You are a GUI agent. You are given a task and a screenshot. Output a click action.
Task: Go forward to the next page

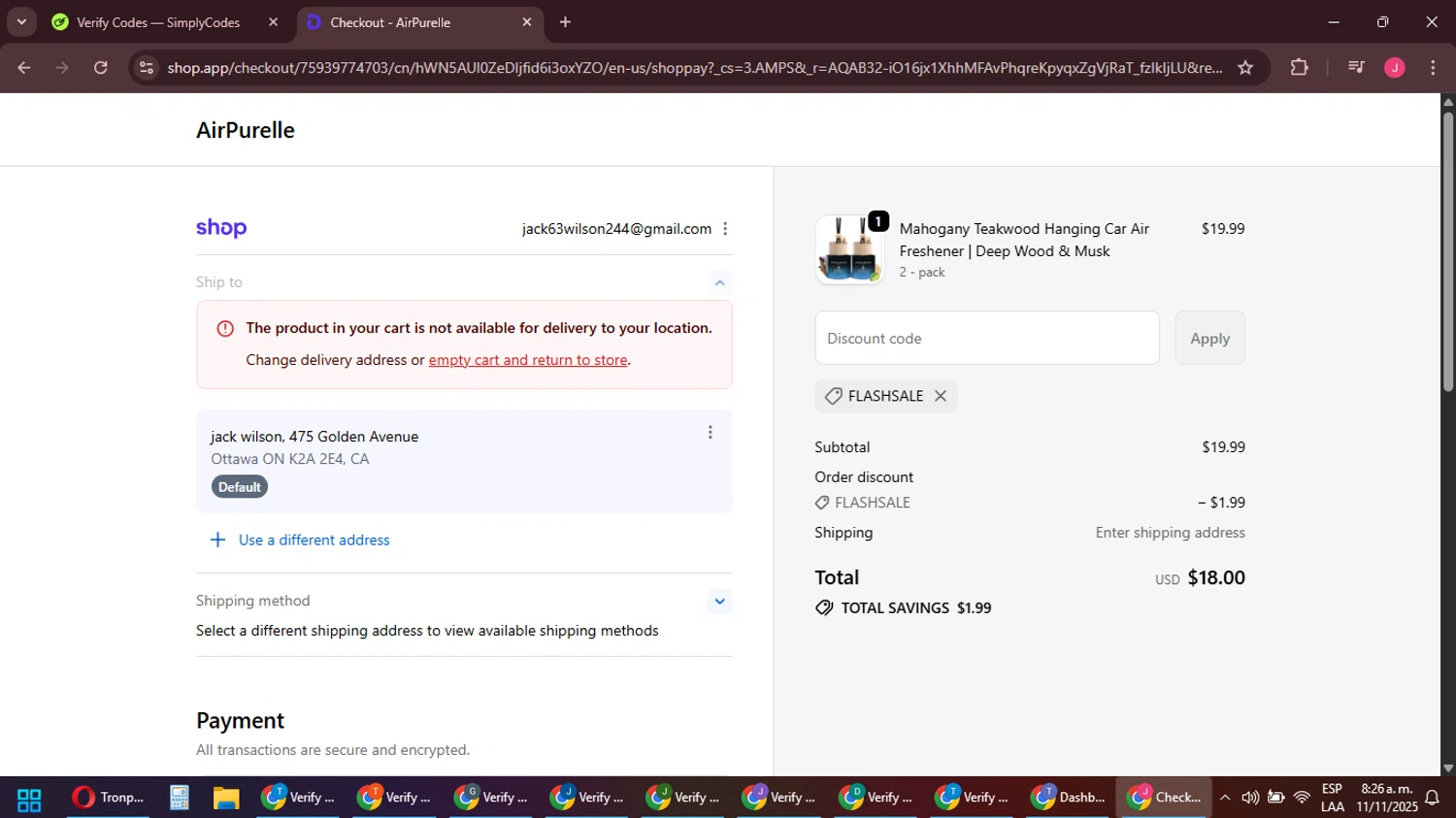click(62, 68)
